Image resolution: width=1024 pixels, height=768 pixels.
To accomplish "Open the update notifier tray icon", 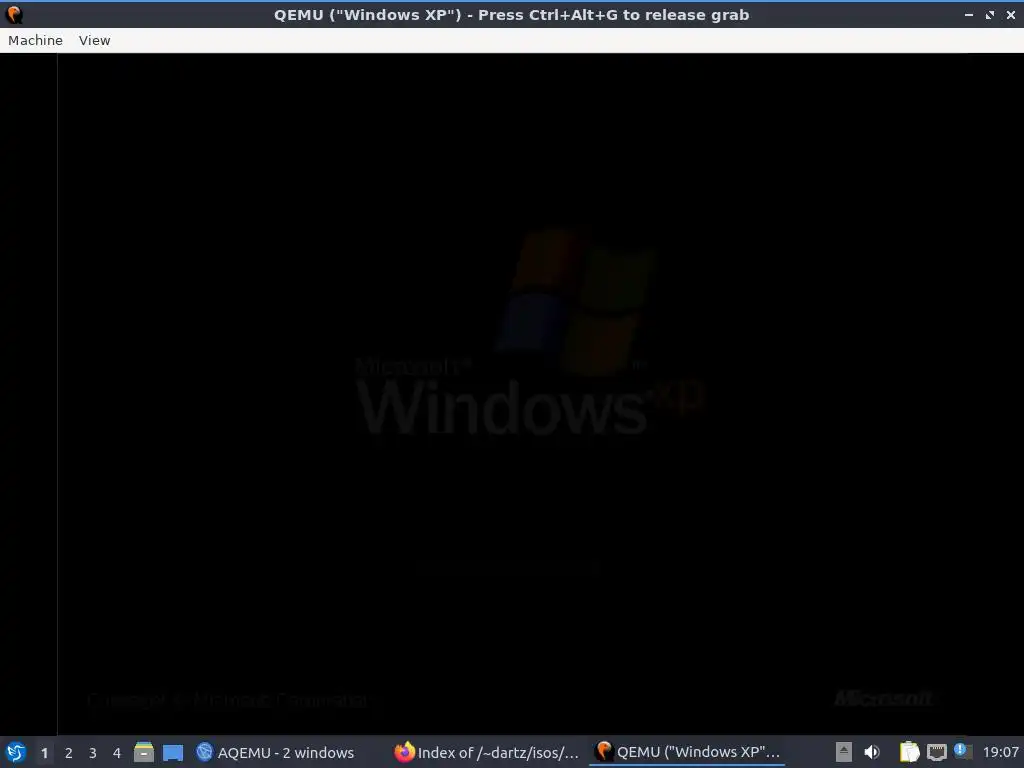I will coord(962,751).
